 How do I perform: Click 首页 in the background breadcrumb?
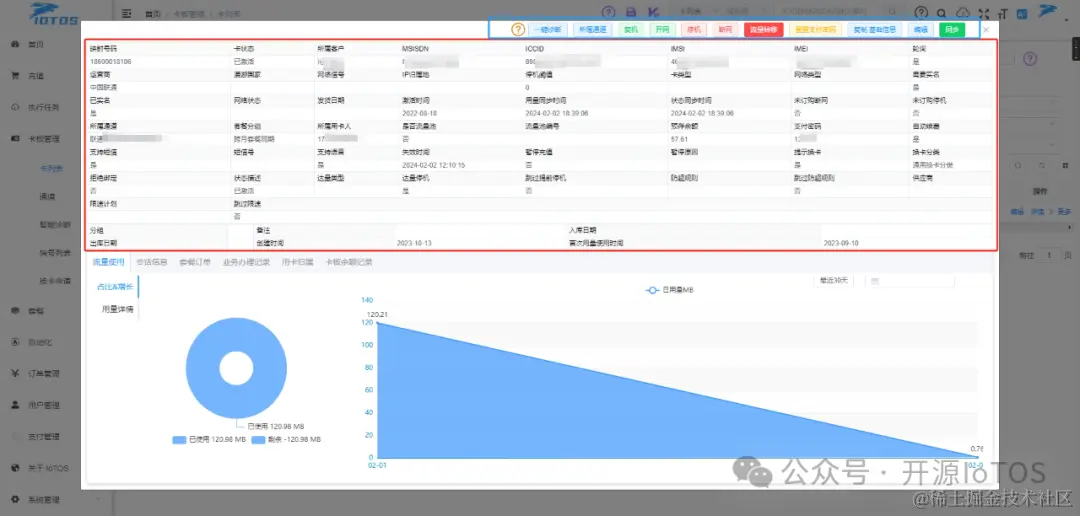tap(152, 14)
